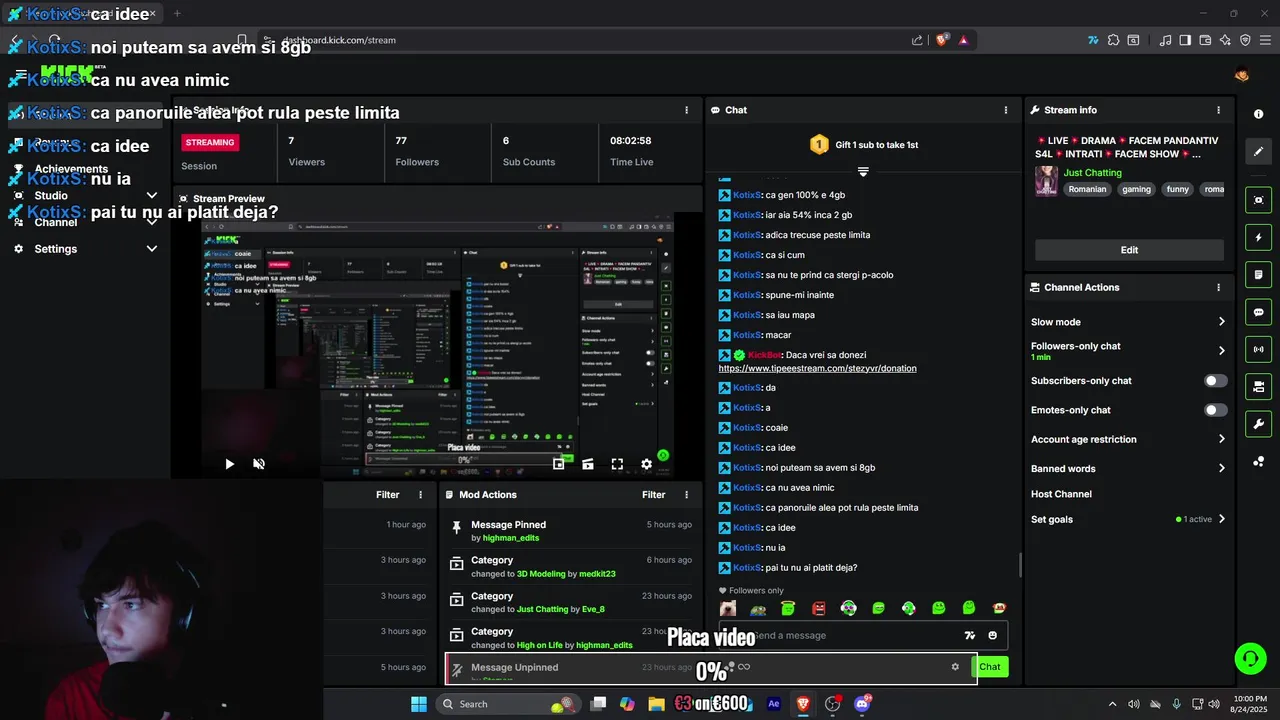The image size is (1280, 720).
Task: Open medkit23 profile in Mod Actions
Action: pos(598,574)
